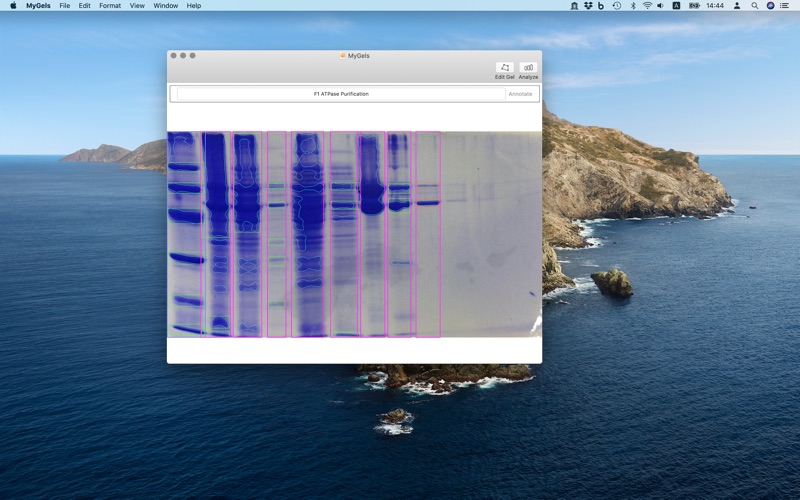Click the Analyze toolbar icon

(x=528, y=68)
